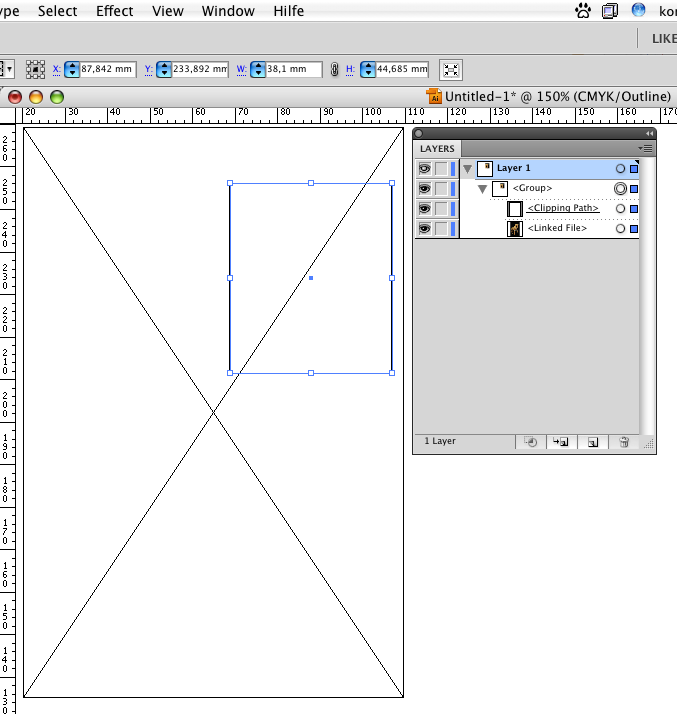Delete selection using the trash icon

tap(624, 441)
